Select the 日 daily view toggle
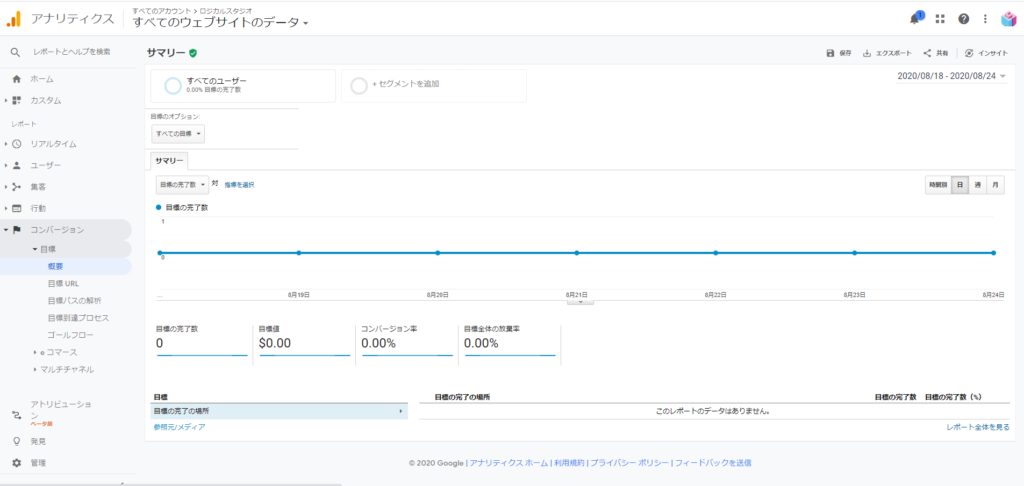The image size is (1024, 486). [959, 185]
